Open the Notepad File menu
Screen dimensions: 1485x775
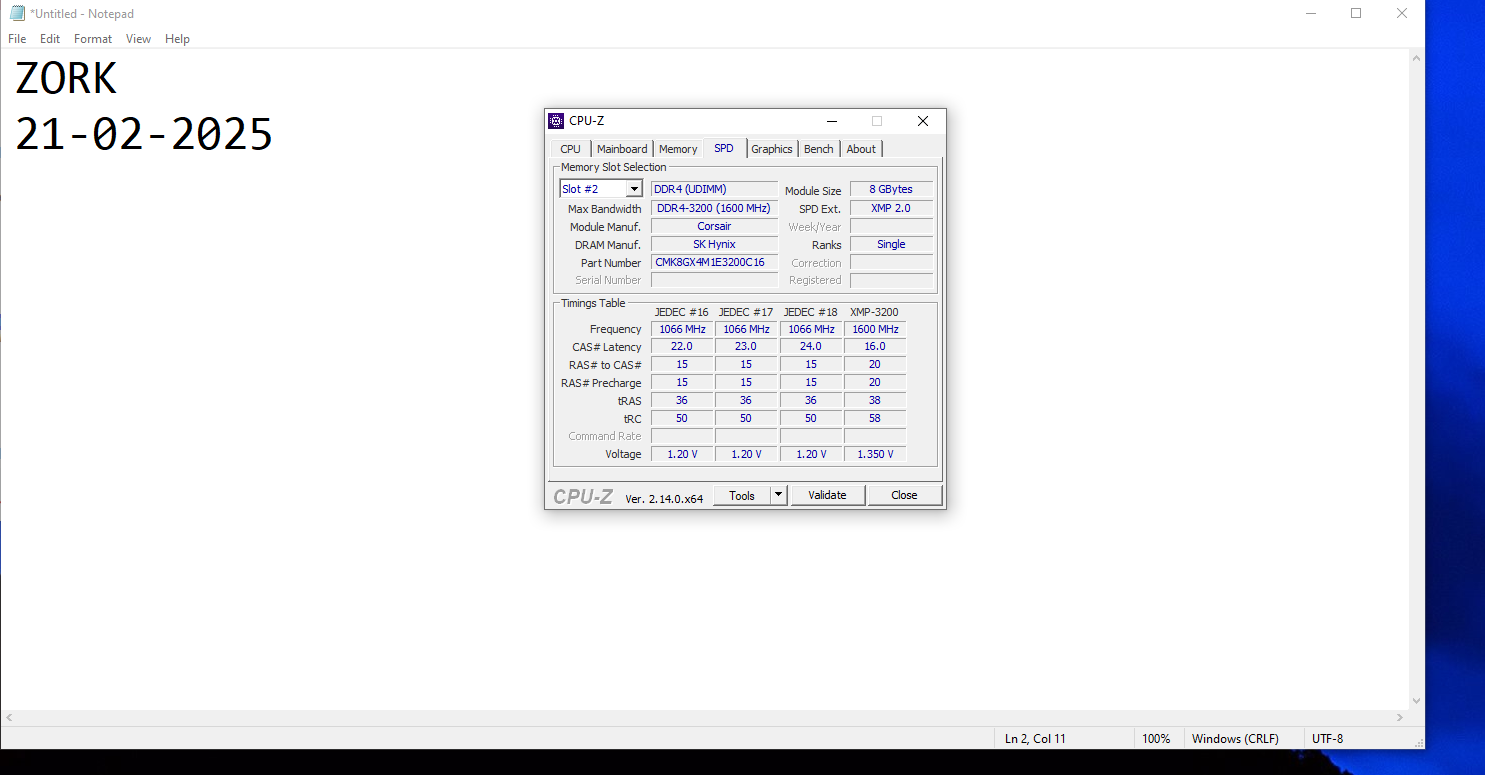click(17, 39)
